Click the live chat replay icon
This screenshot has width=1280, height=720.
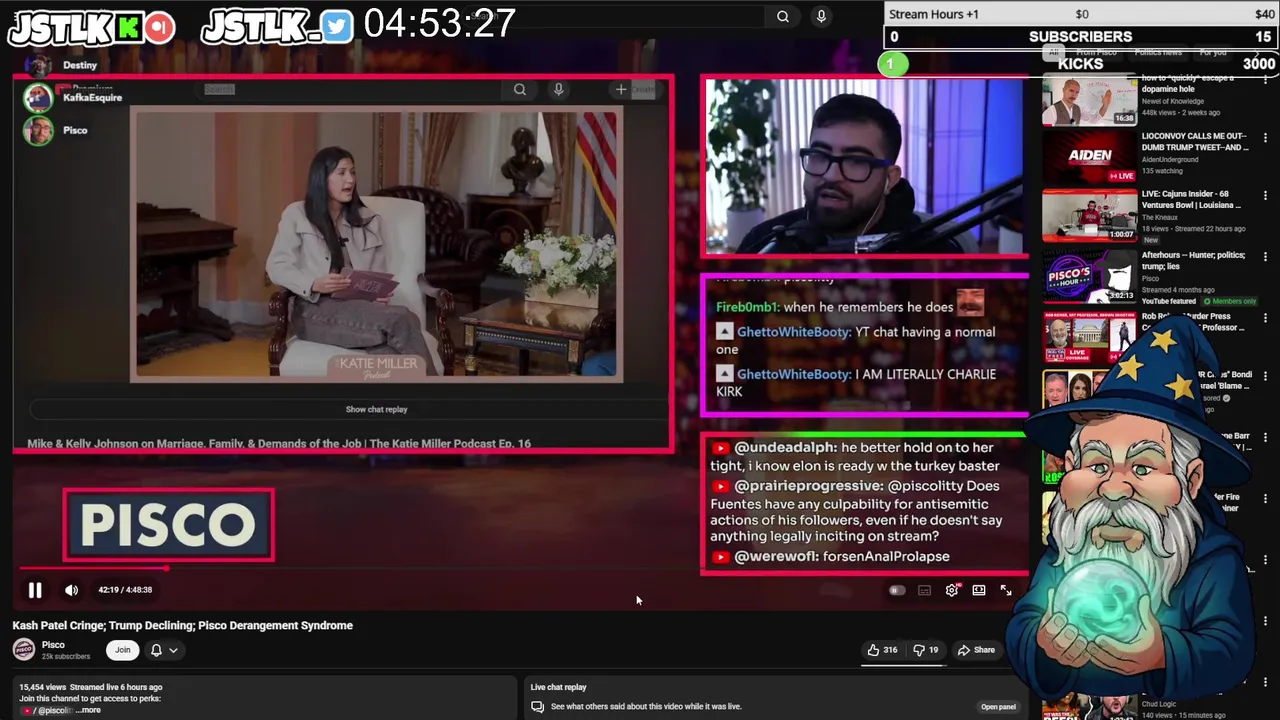(x=537, y=707)
